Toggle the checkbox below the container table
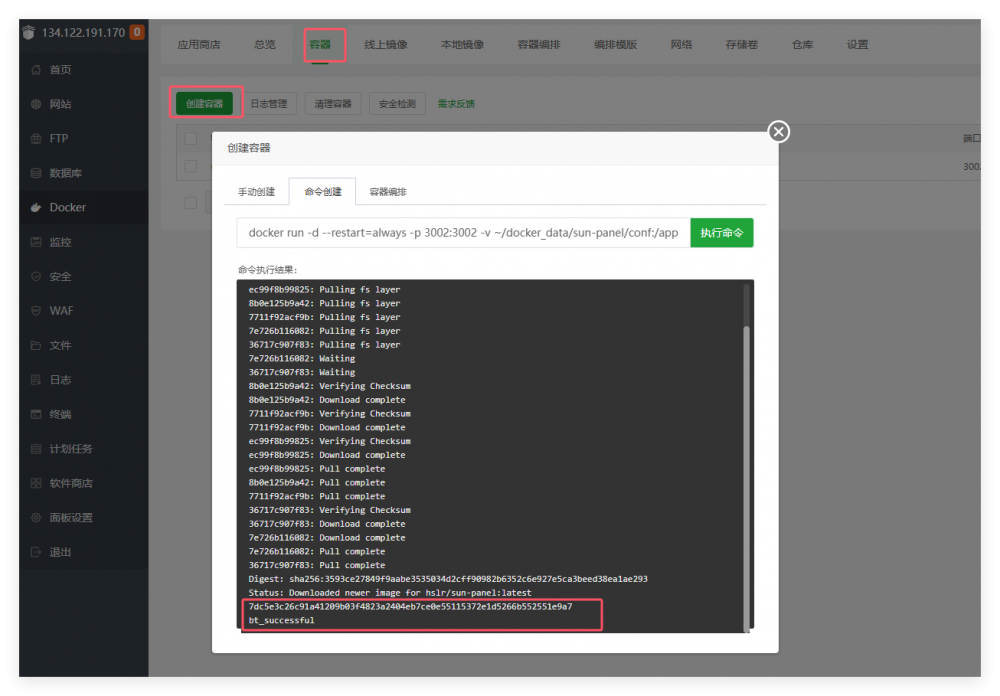The width and height of the screenshot is (1000, 696). [x=191, y=203]
